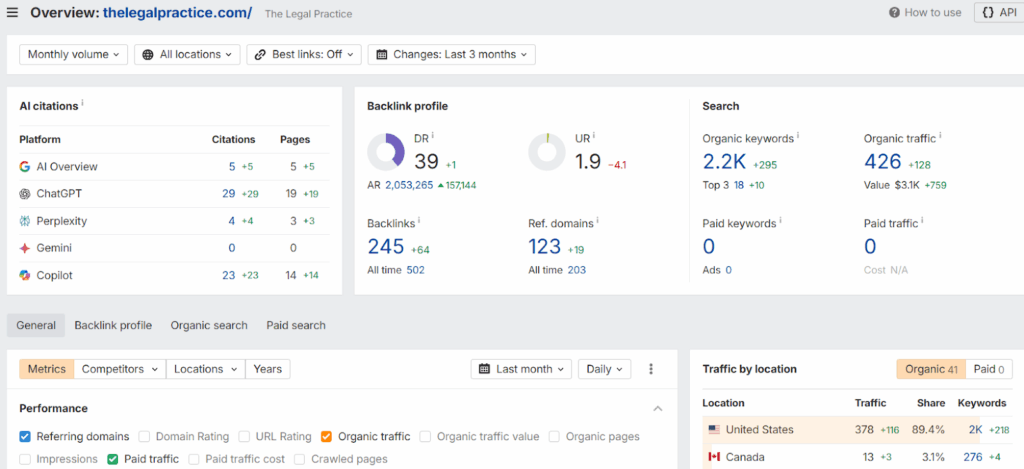The width and height of the screenshot is (1024, 469).
Task: Click the How to use help icon
Action: [x=895, y=12]
